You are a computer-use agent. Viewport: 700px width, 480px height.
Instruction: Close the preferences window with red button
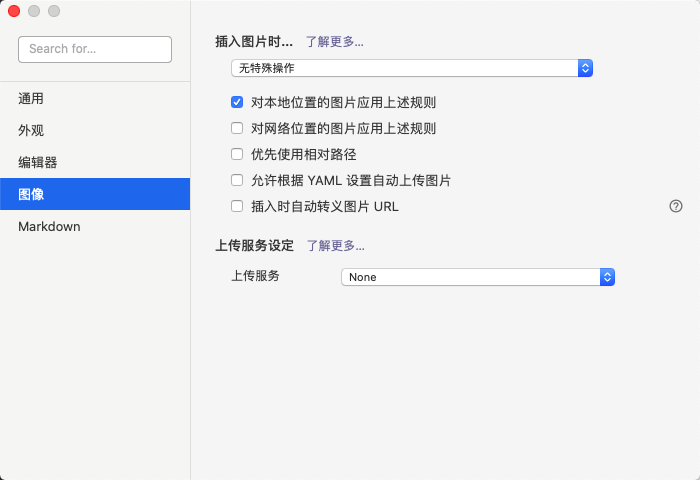pyautogui.click(x=14, y=11)
